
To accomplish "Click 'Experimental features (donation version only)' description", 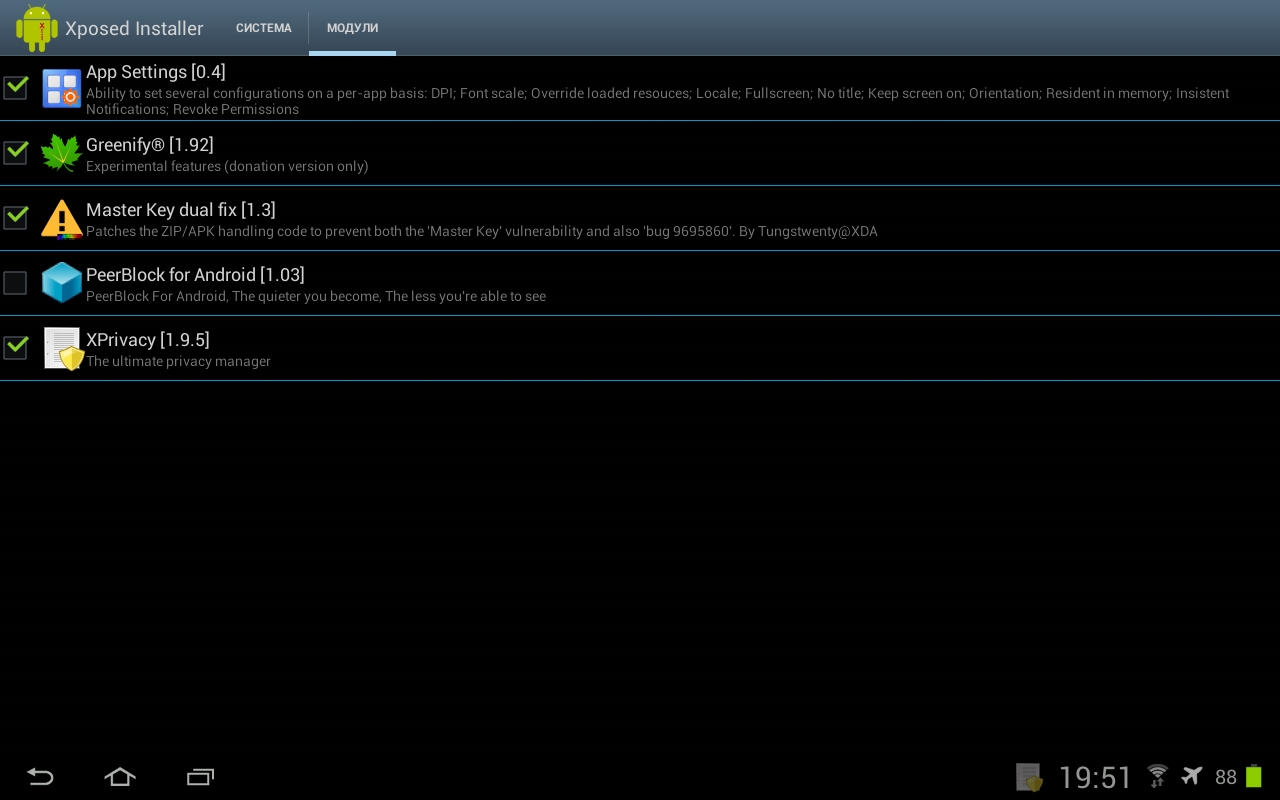I will pos(227,166).
